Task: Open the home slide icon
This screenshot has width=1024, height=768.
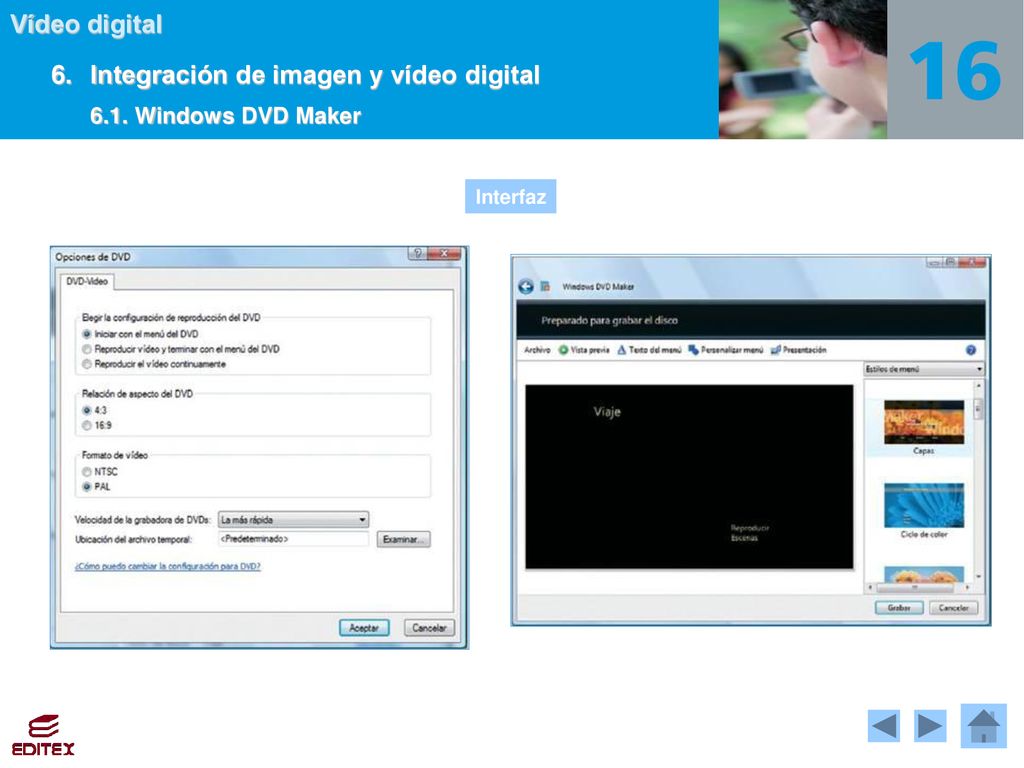Action: [984, 726]
